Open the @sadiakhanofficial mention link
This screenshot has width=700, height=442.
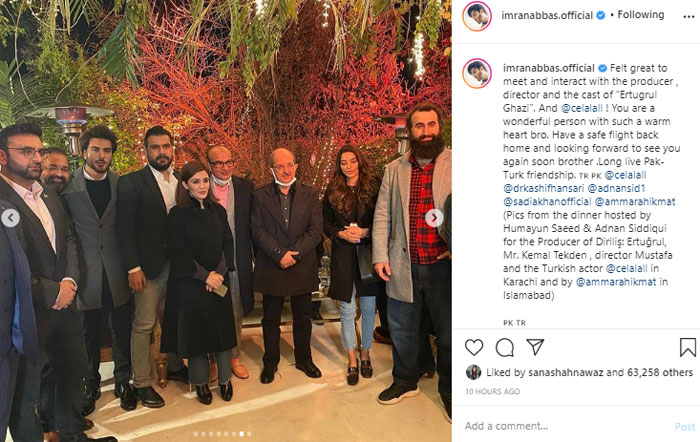pos(547,202)
